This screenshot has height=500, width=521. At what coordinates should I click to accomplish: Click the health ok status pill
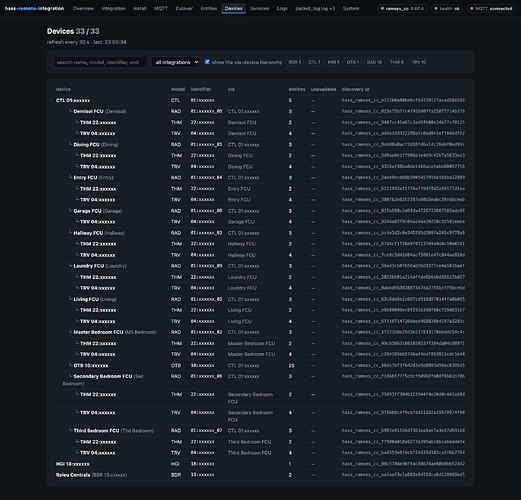pyautogui.click(x=447, y=9)
